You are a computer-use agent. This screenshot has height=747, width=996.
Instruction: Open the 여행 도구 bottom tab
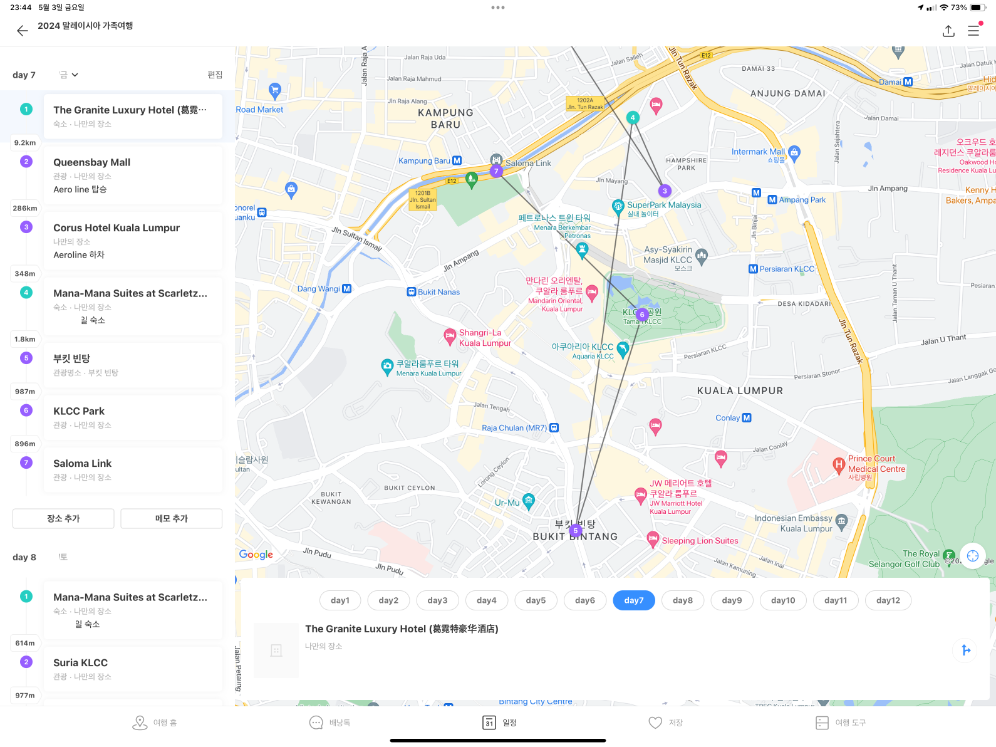click(840, 723)
